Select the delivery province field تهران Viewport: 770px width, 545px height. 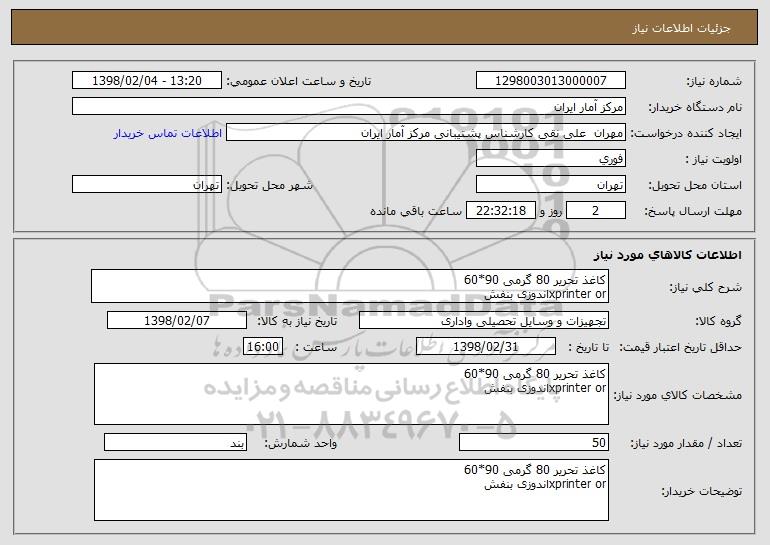point(550,184)
